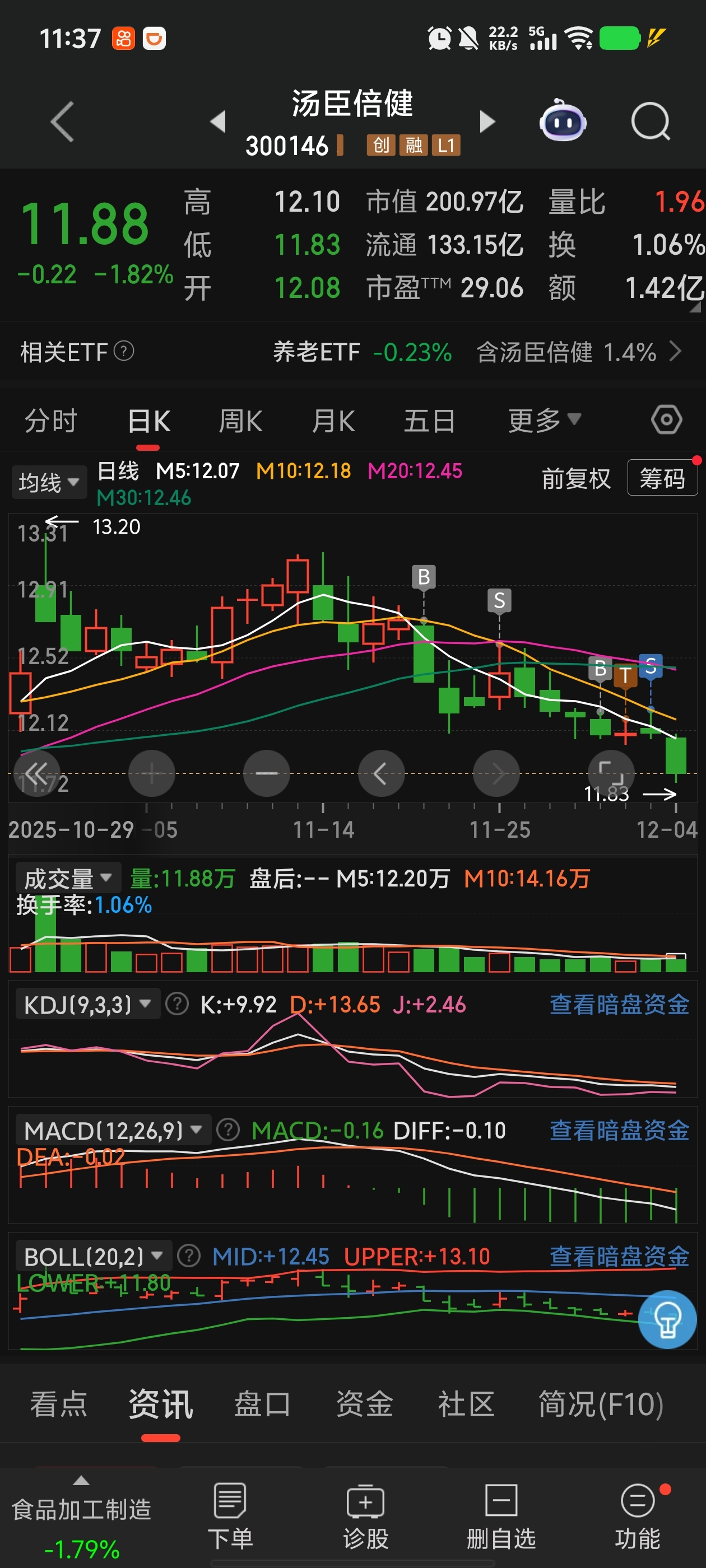This screenshot has width=706, height=1568.
Task: Tap 删自选 to remove from watchlist
Action: (501, 1516)
